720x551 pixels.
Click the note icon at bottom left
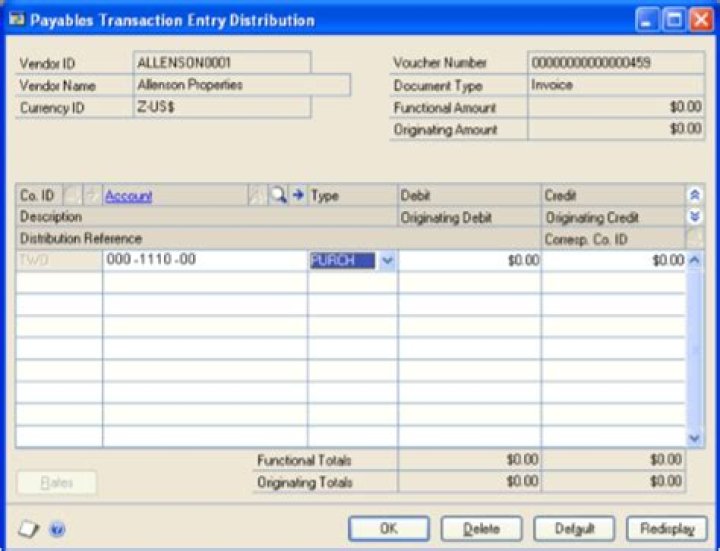pos(29,529)
